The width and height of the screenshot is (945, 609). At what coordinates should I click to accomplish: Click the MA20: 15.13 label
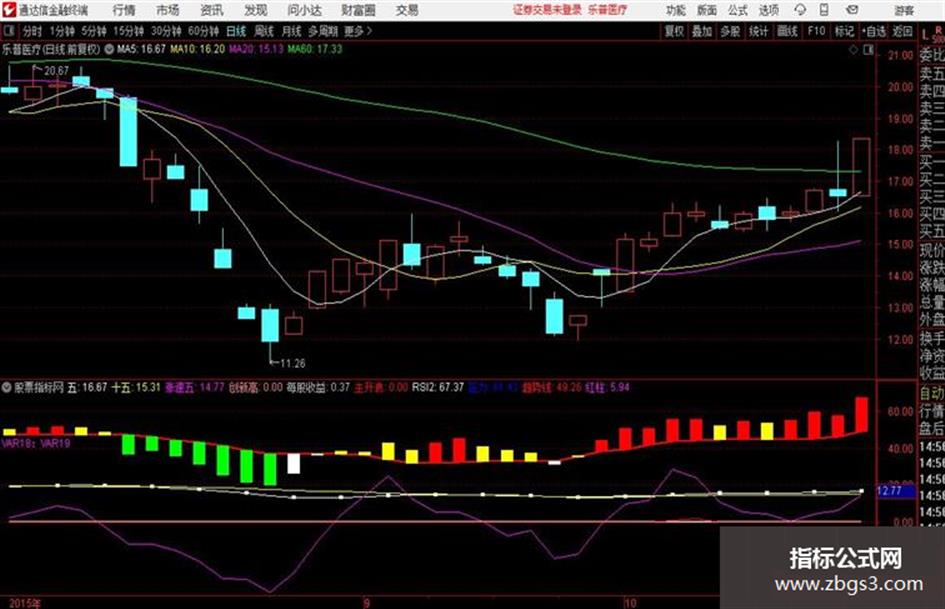(x=256, y=49)
